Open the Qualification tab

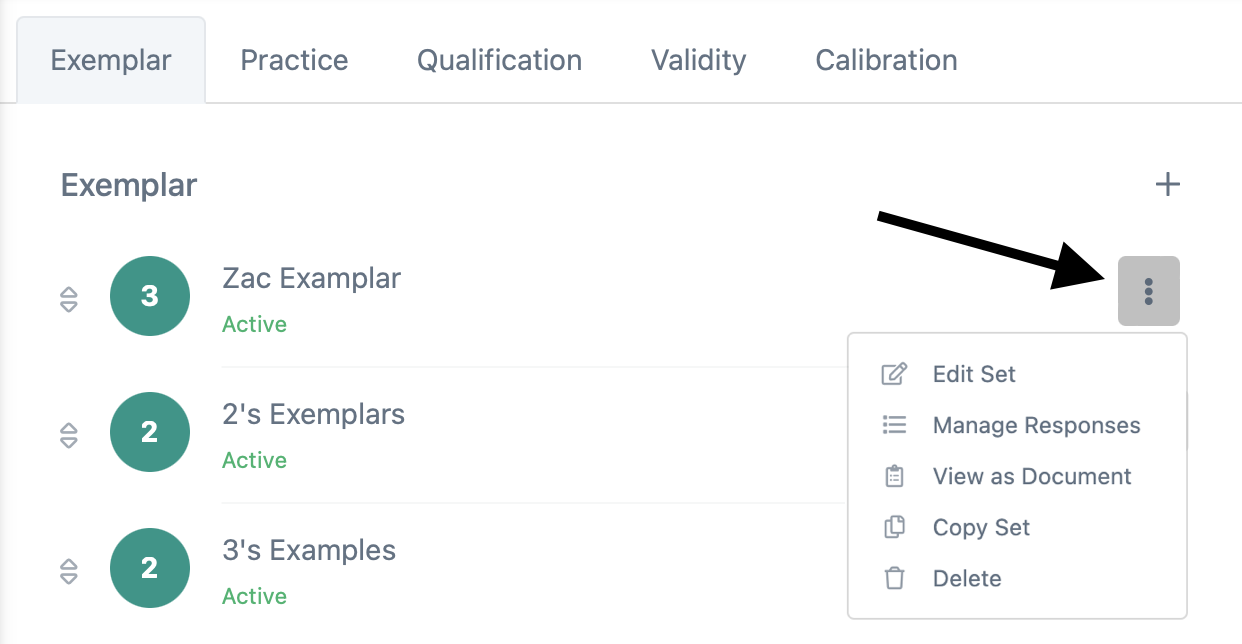[499, 60]
